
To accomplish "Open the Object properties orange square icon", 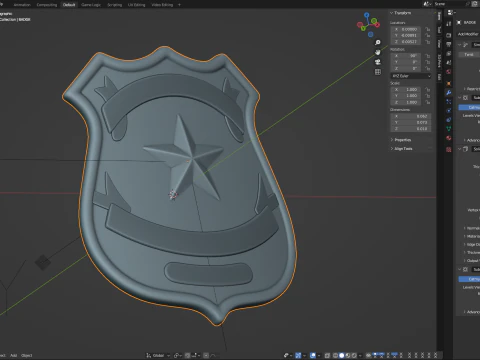I will pos(449,83).
